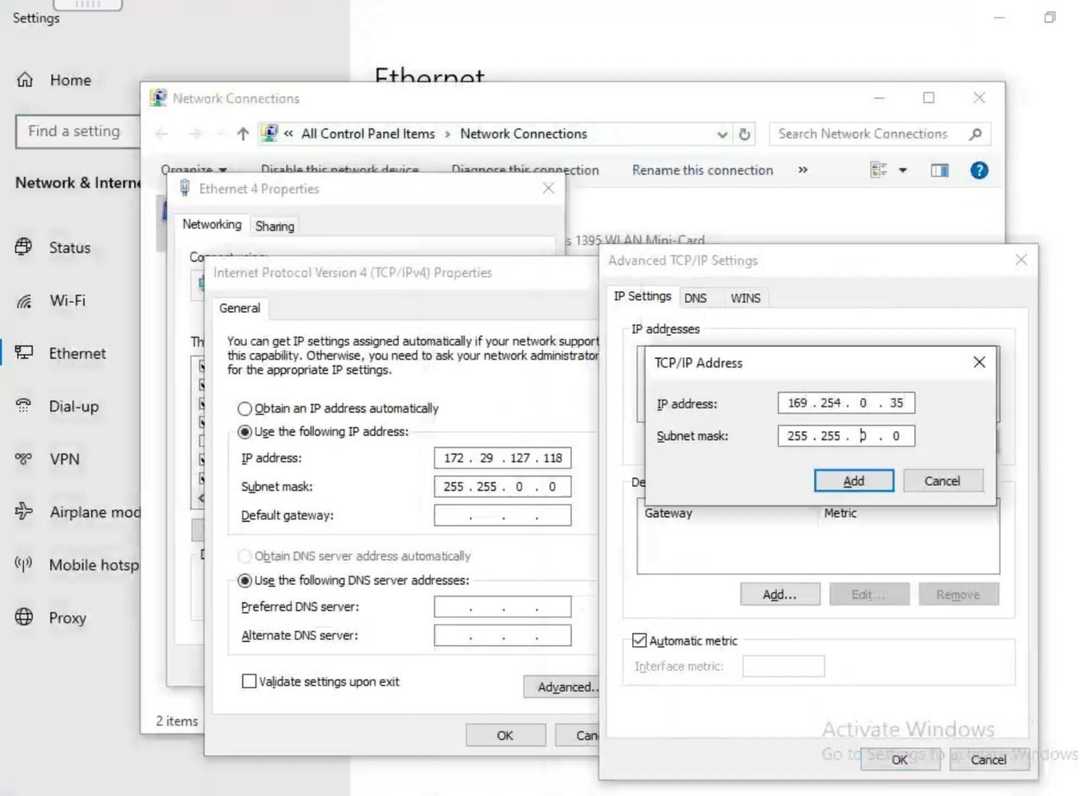Toggle the preview pane icon

tap(939, 170)
